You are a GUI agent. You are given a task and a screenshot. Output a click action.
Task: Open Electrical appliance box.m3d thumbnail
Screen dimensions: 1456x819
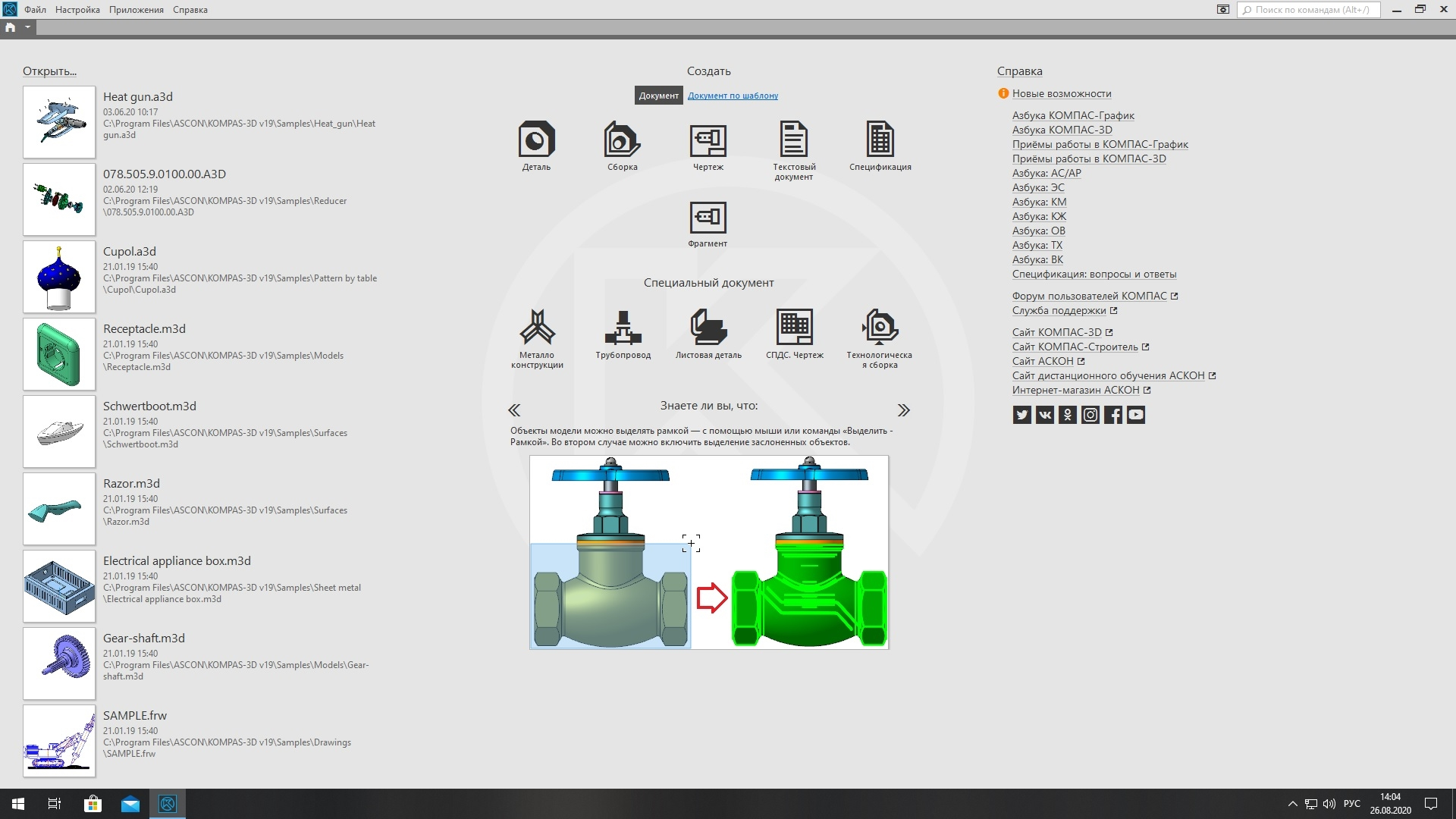[x=59, y=586]
